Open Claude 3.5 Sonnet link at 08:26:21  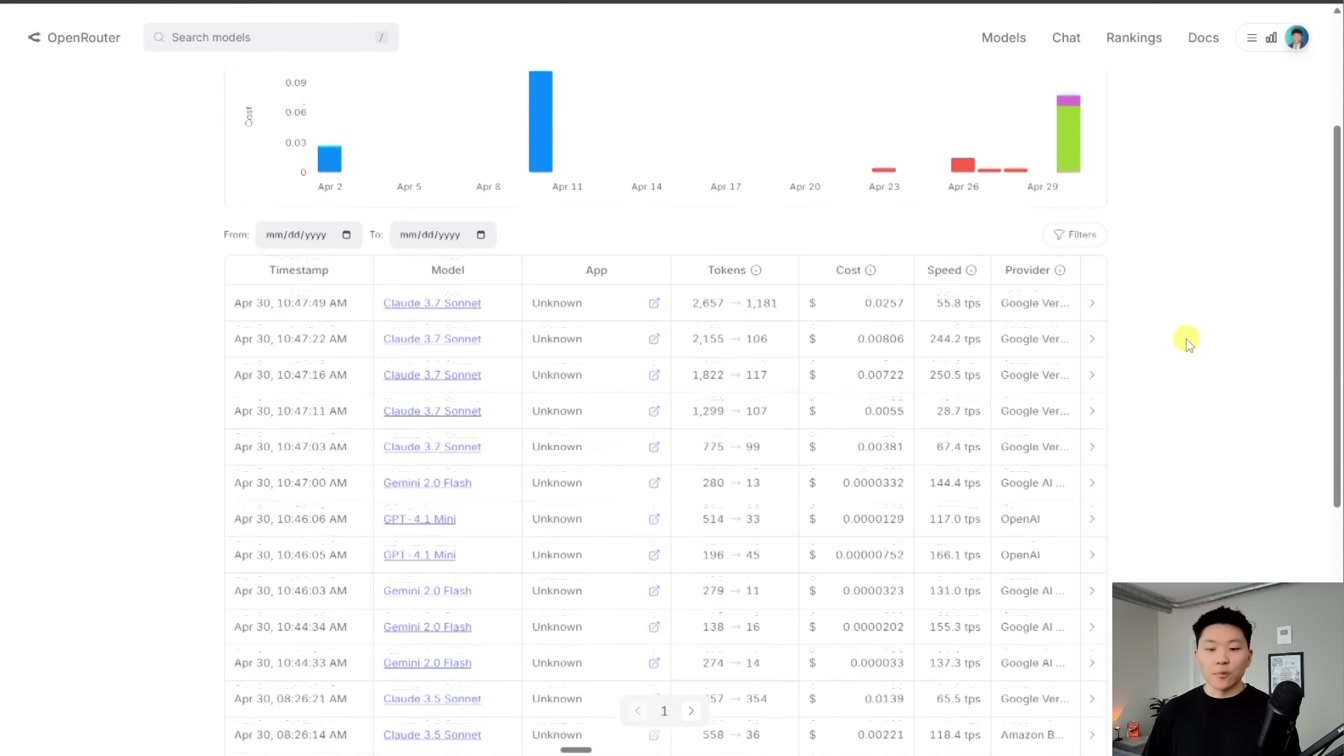(x=432, y=699)
